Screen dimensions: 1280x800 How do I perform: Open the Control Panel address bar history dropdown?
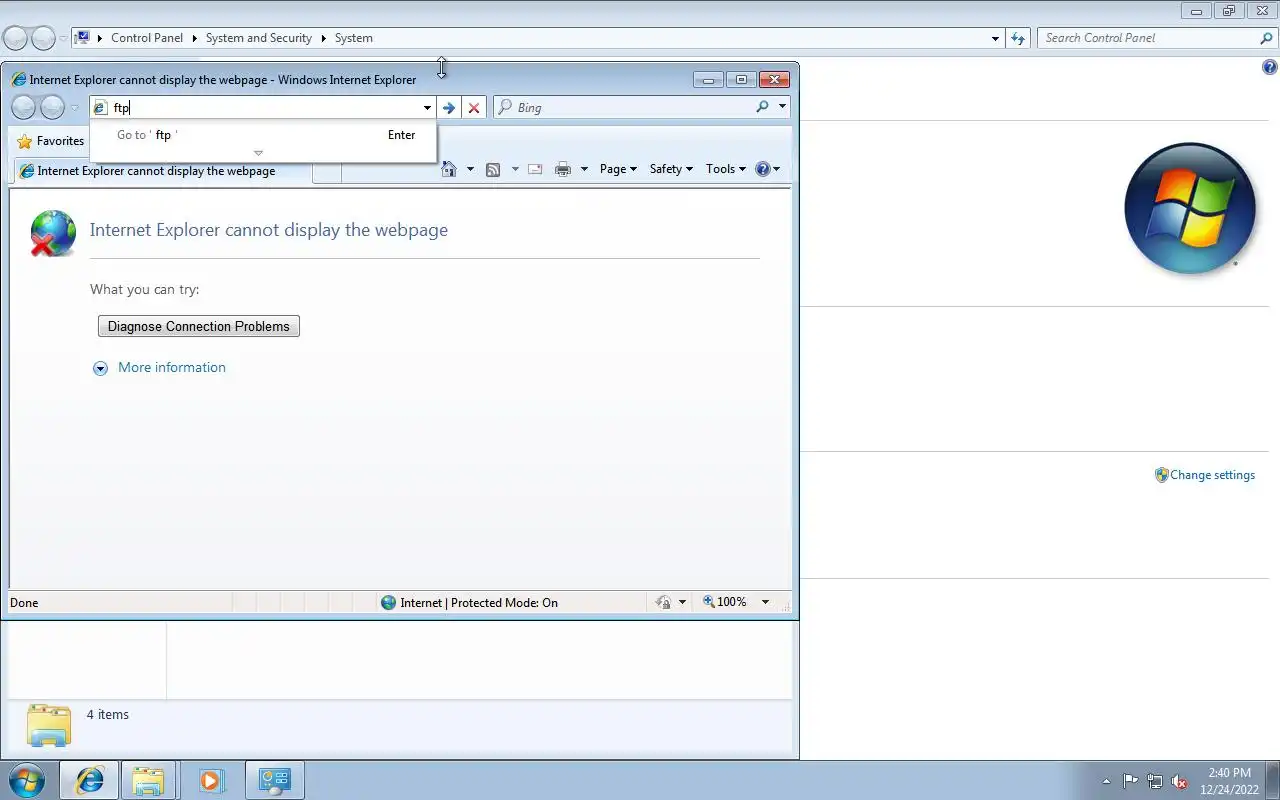[x=995, y=38]
